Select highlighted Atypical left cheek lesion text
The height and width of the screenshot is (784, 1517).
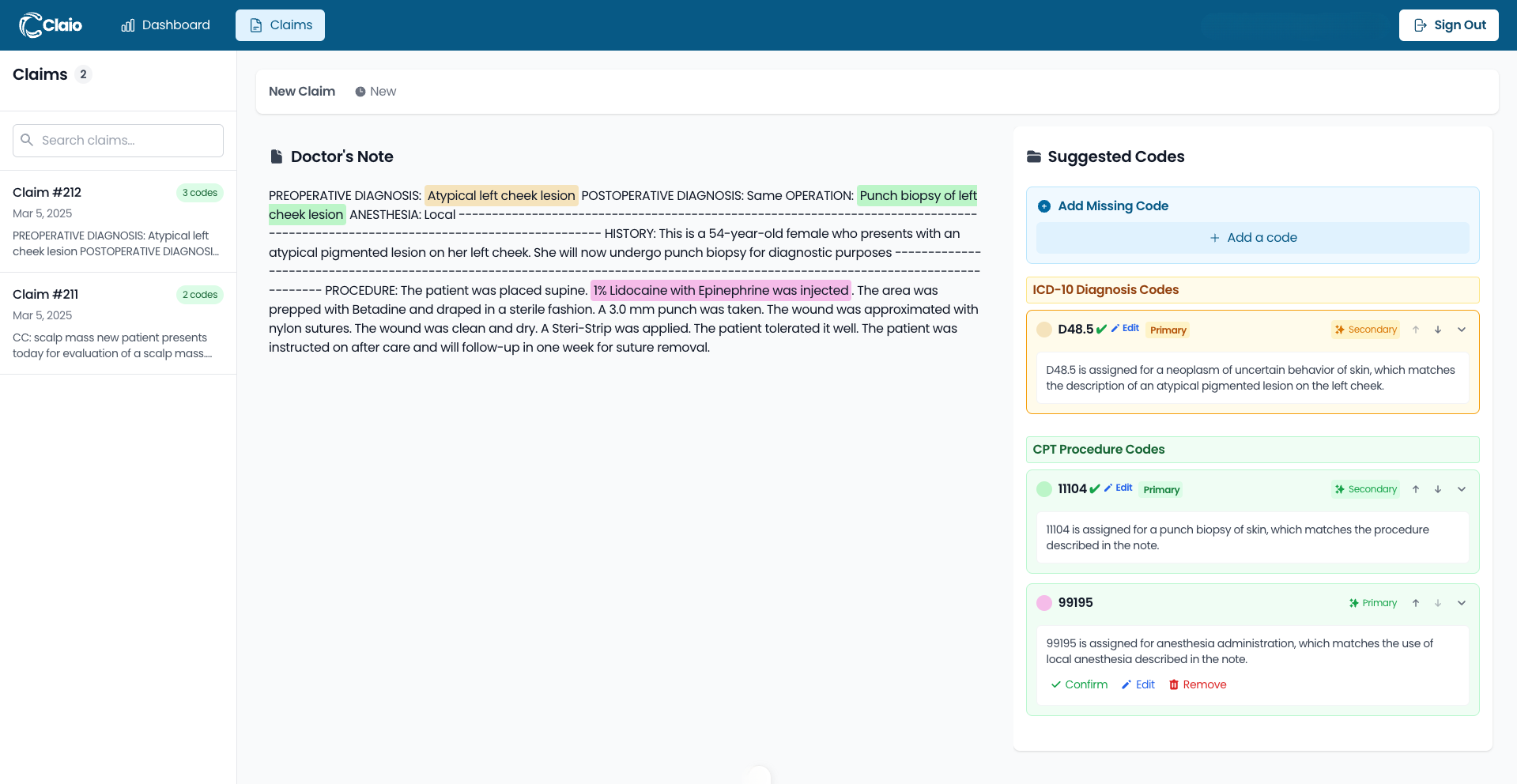coord(501,195)
